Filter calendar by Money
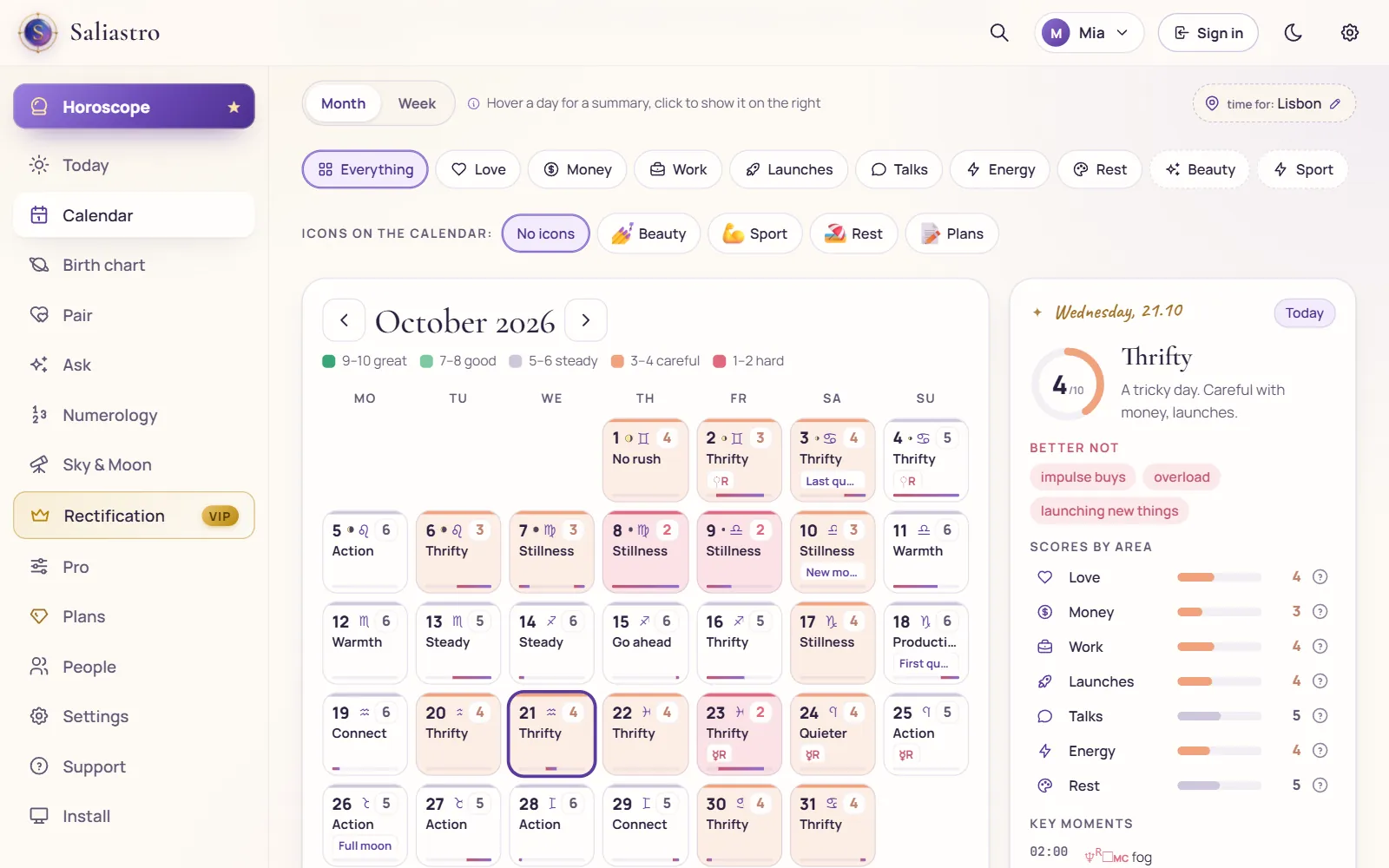The width and height of the screenshot is (1389, 868). point(577,169)
